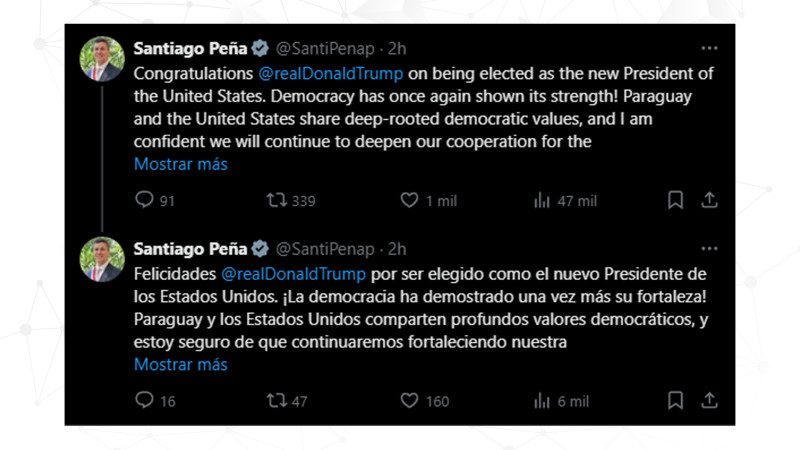Reply to the English congratulations tweet
Viewport: 800px width, 450px height.
pyautogui.click(x=144, y=200)
